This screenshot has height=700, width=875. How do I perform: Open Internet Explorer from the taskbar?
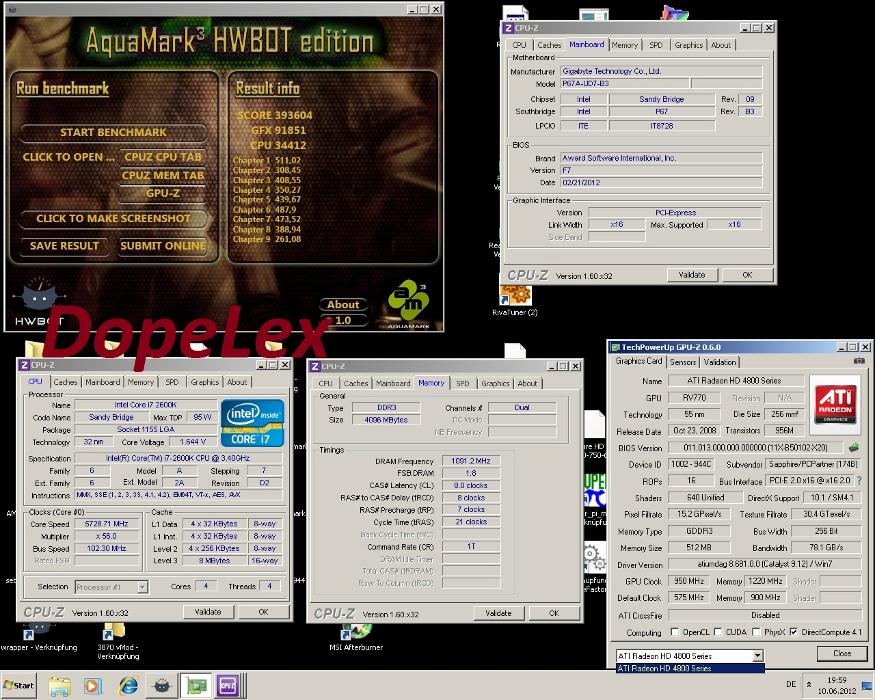point(128,685)
